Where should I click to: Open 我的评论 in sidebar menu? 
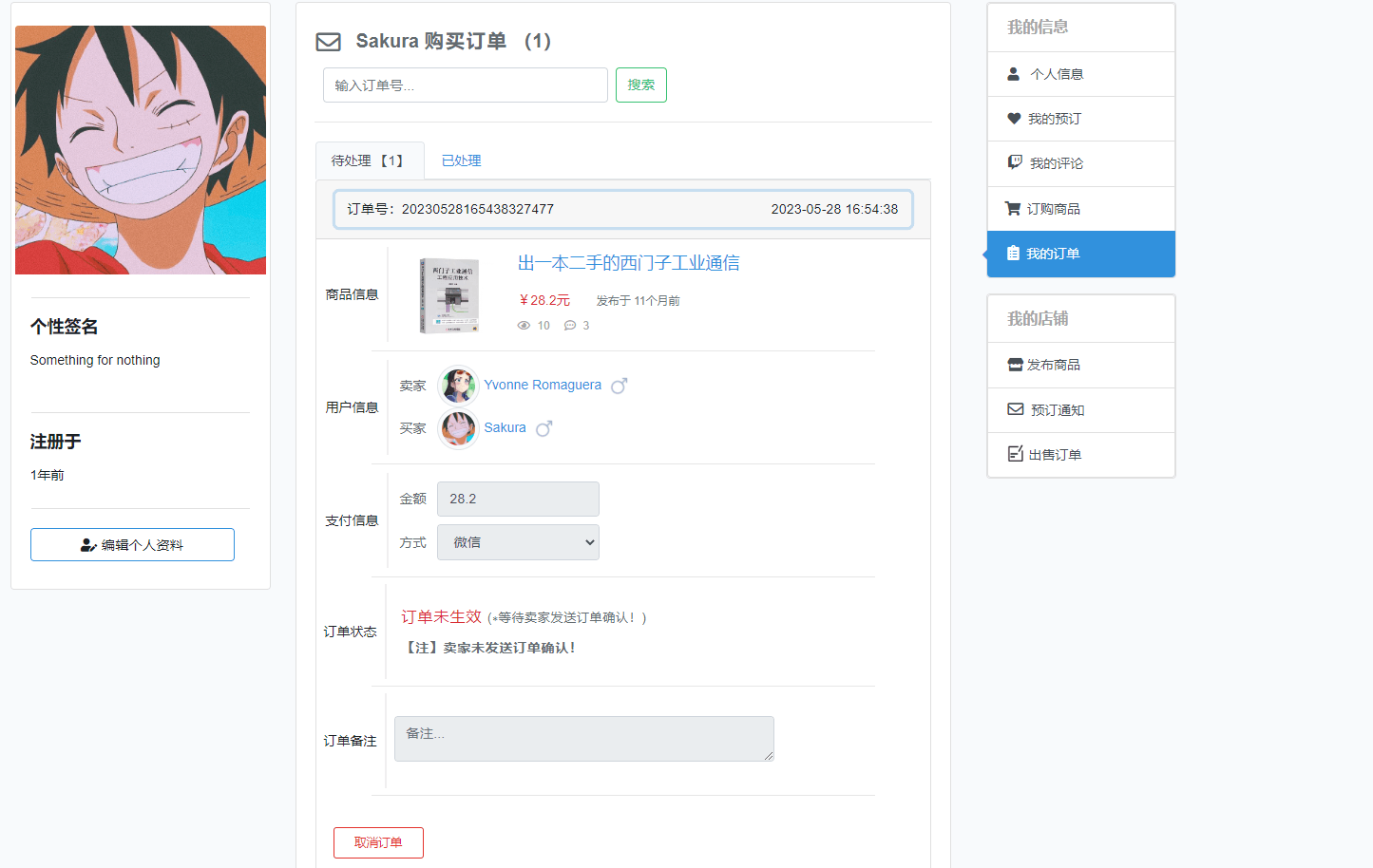1081,163
